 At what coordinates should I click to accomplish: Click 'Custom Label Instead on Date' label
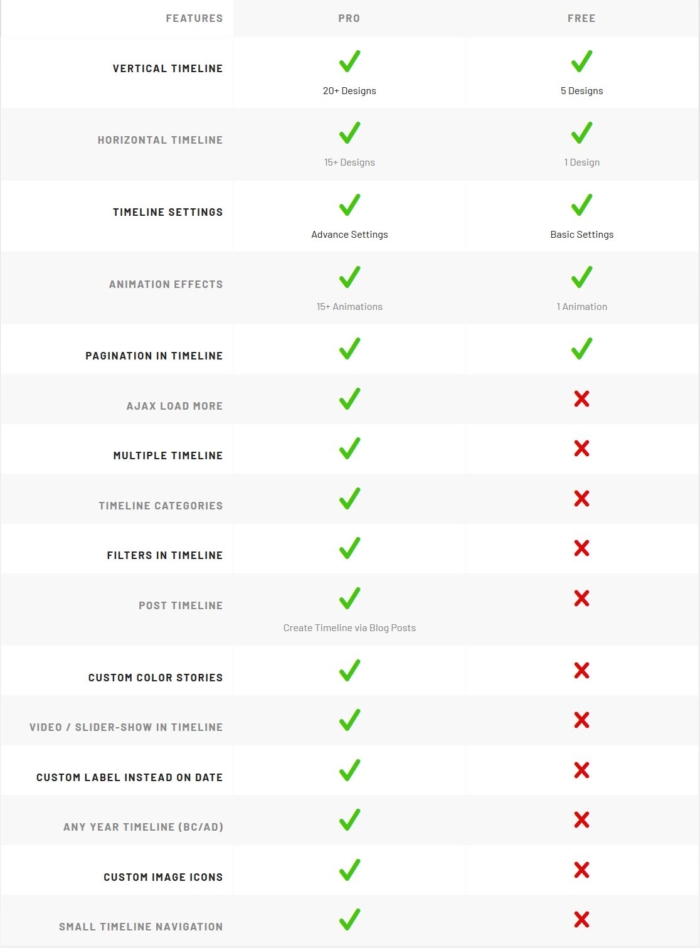pyautogui.click(x=129, y=777)
